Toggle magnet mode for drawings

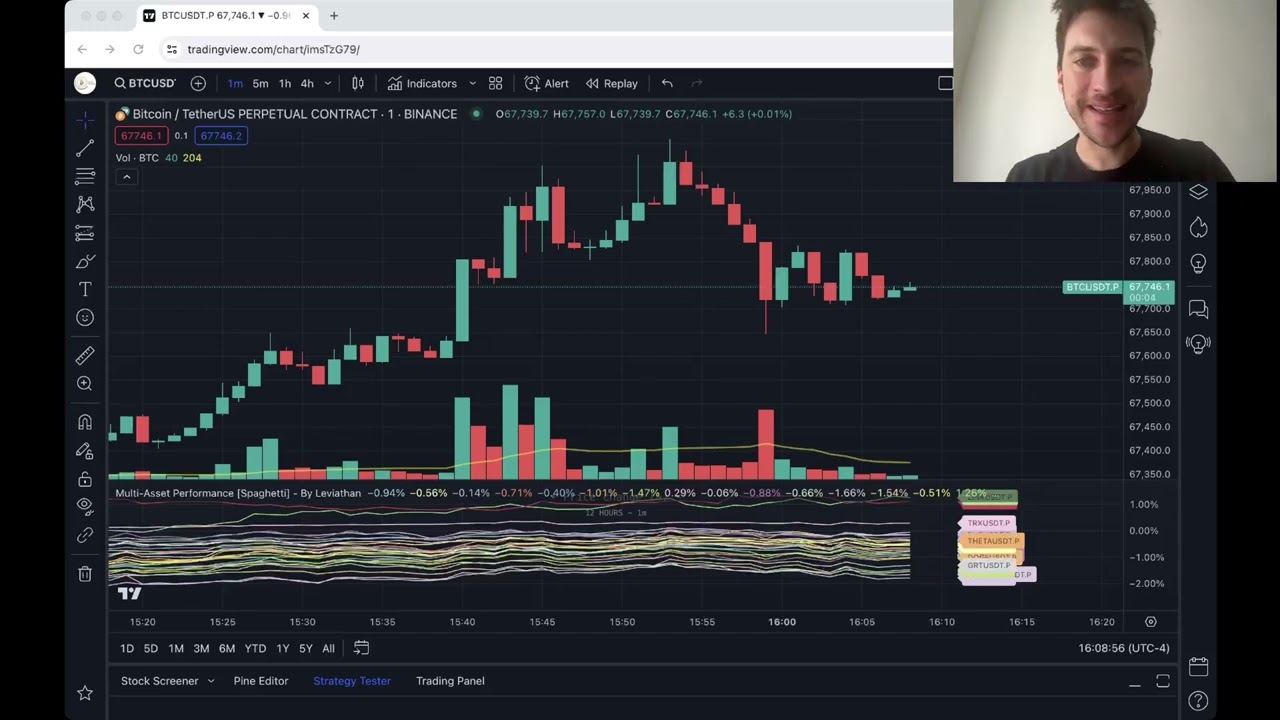[85, 422]
